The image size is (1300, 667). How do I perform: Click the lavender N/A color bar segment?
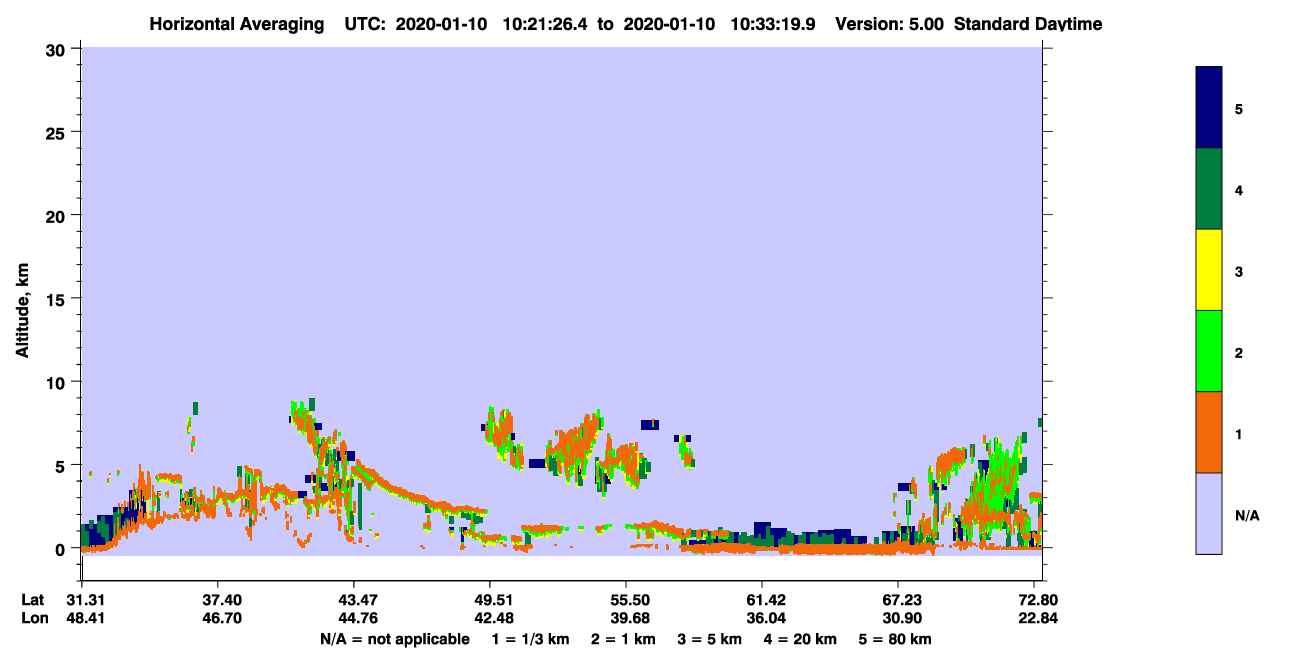(x=1209, y=513)
